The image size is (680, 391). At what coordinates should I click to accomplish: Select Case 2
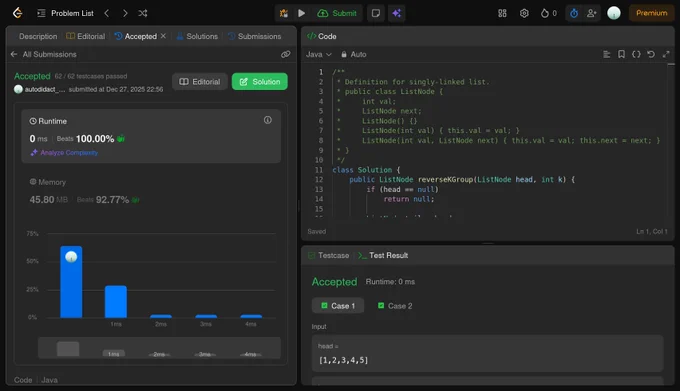point(395,306)
